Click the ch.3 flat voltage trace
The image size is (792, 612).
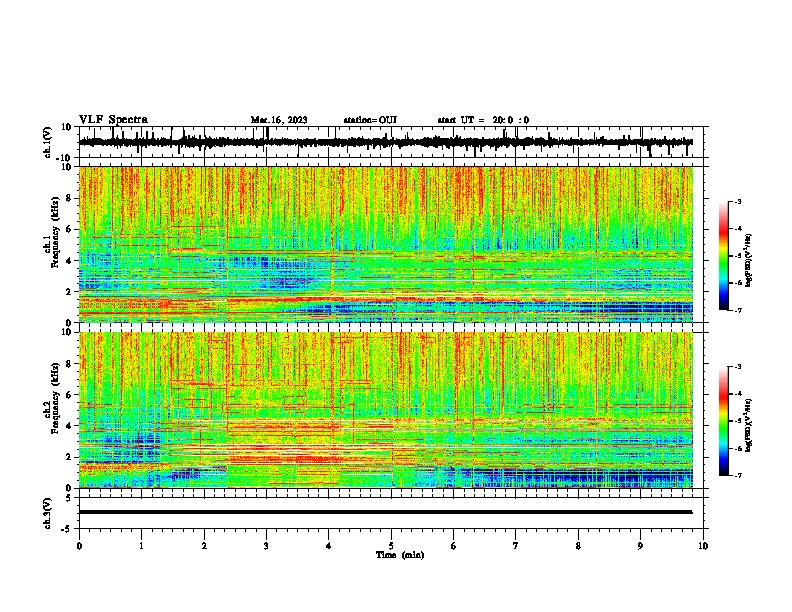click(x=386, y=512)
